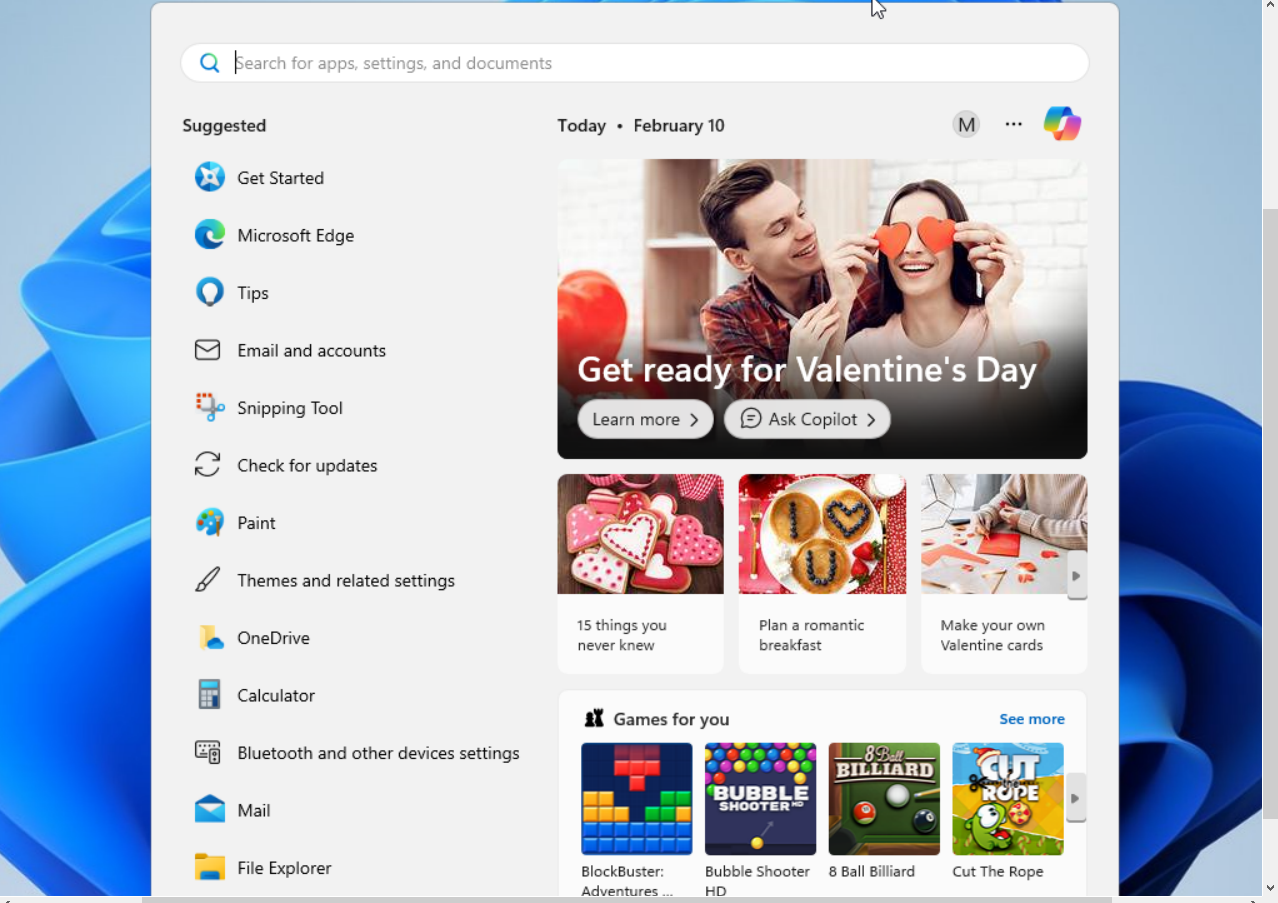1278x903 pixels.
Task: Open the Email and accounts envelope icon
Action: click(x=207, y=350)
